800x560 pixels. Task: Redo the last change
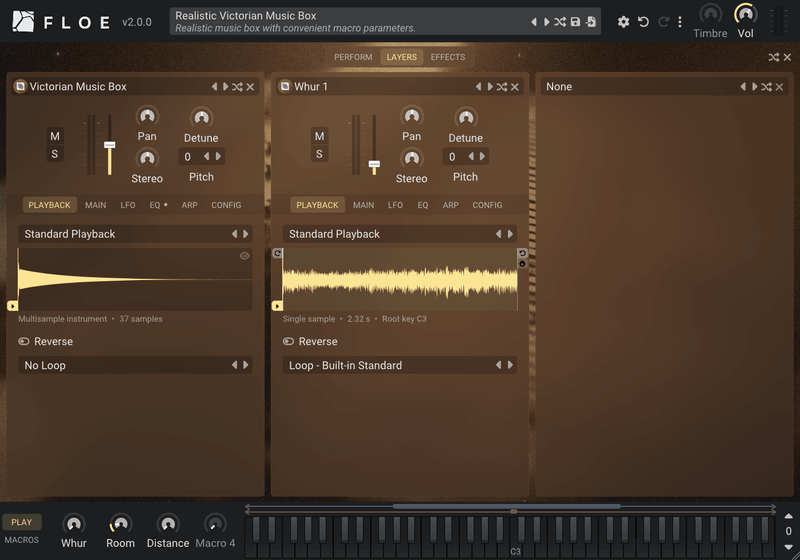pos(663,22)
